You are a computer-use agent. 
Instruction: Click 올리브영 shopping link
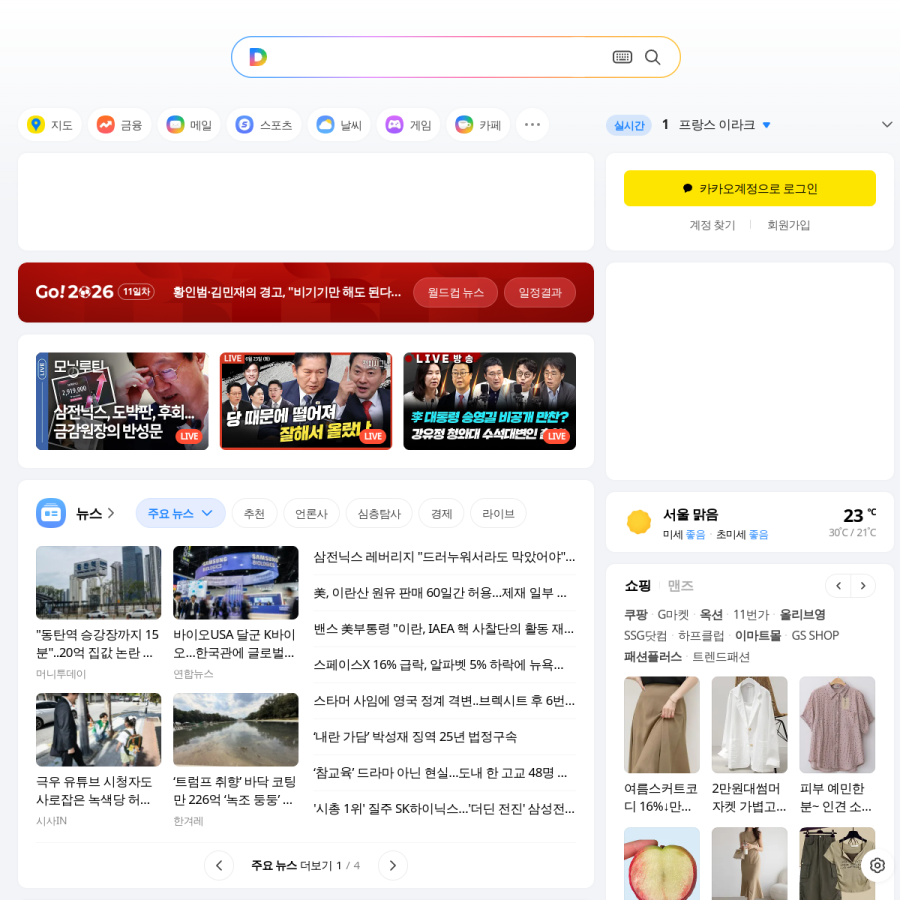pyautogui.click(x=802, y=614)
